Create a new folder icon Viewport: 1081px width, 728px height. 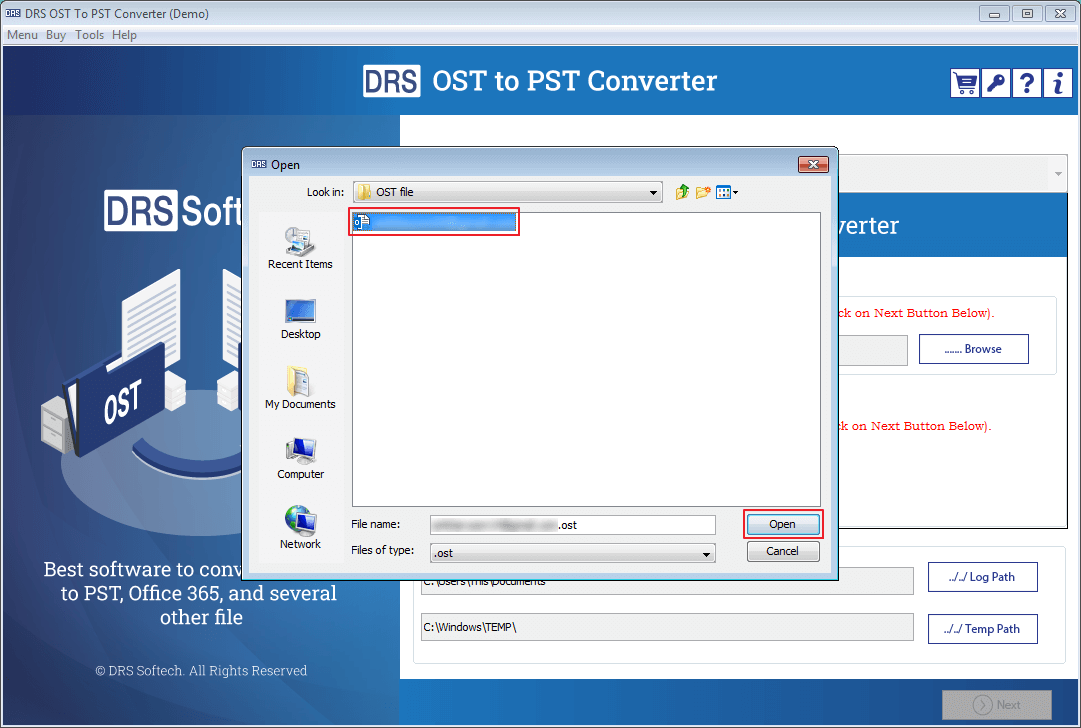[703, 192]
